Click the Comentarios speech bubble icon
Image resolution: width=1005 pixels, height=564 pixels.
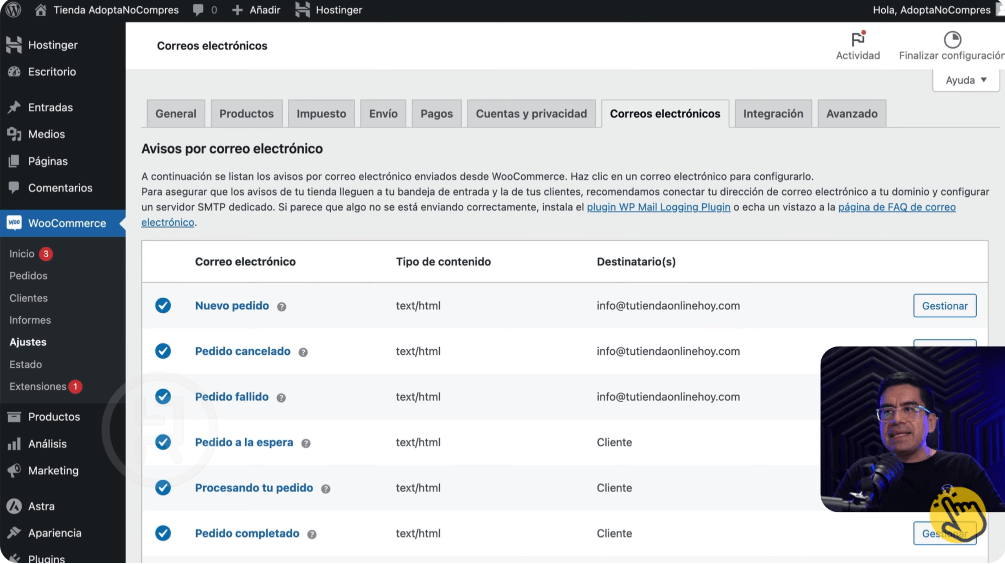tap(14, 188)
